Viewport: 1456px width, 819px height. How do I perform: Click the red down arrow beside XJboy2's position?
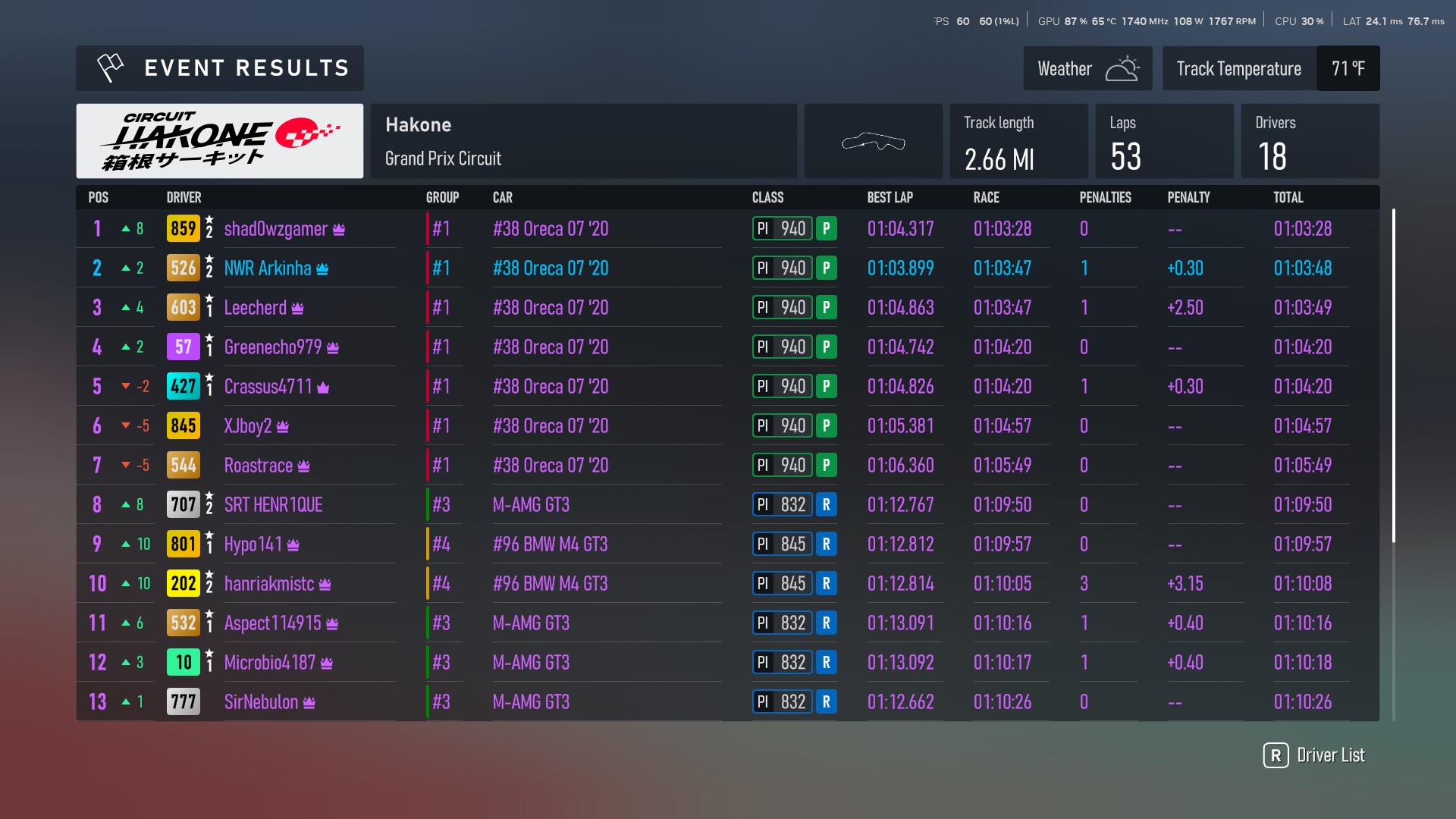pos(126,425)
